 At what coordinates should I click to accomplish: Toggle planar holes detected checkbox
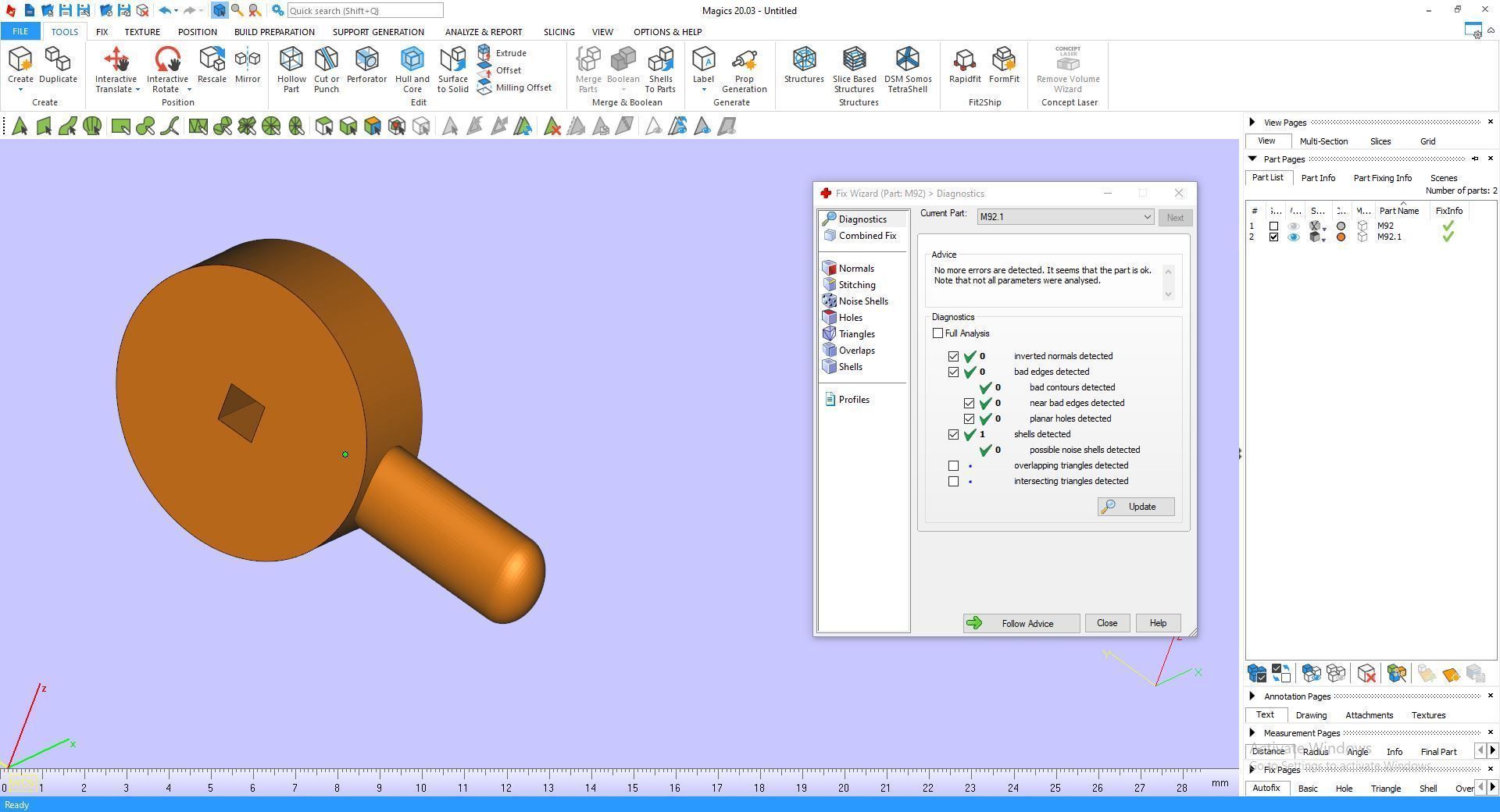pos(969,418)
